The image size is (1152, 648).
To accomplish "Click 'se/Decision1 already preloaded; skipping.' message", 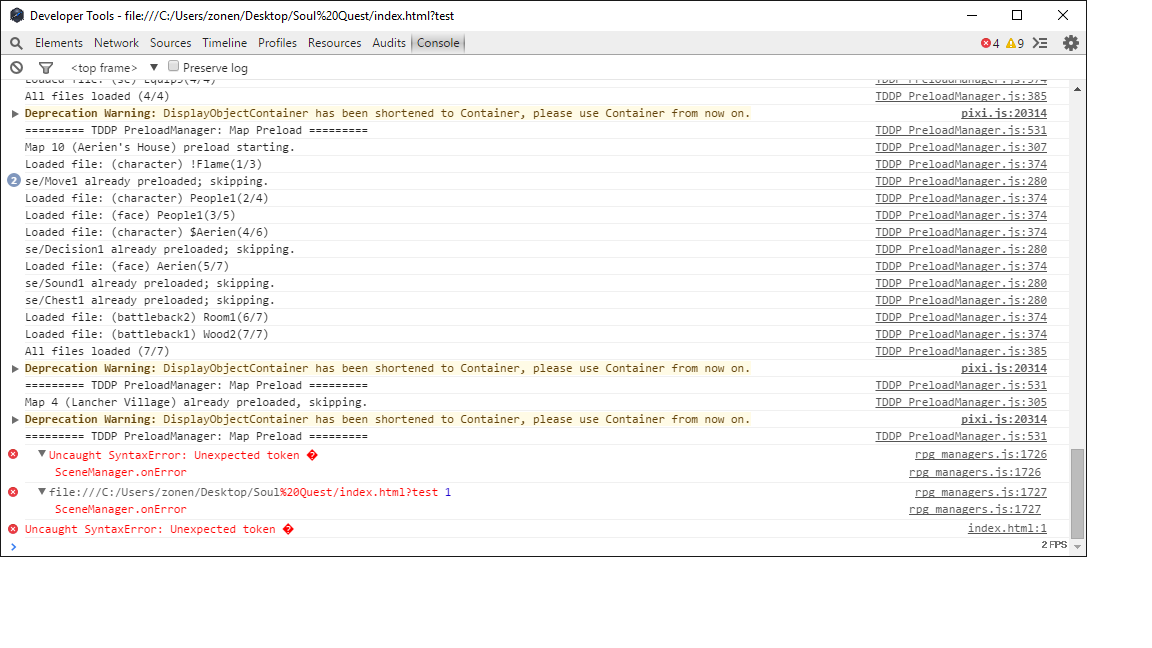I will (159, 249).
